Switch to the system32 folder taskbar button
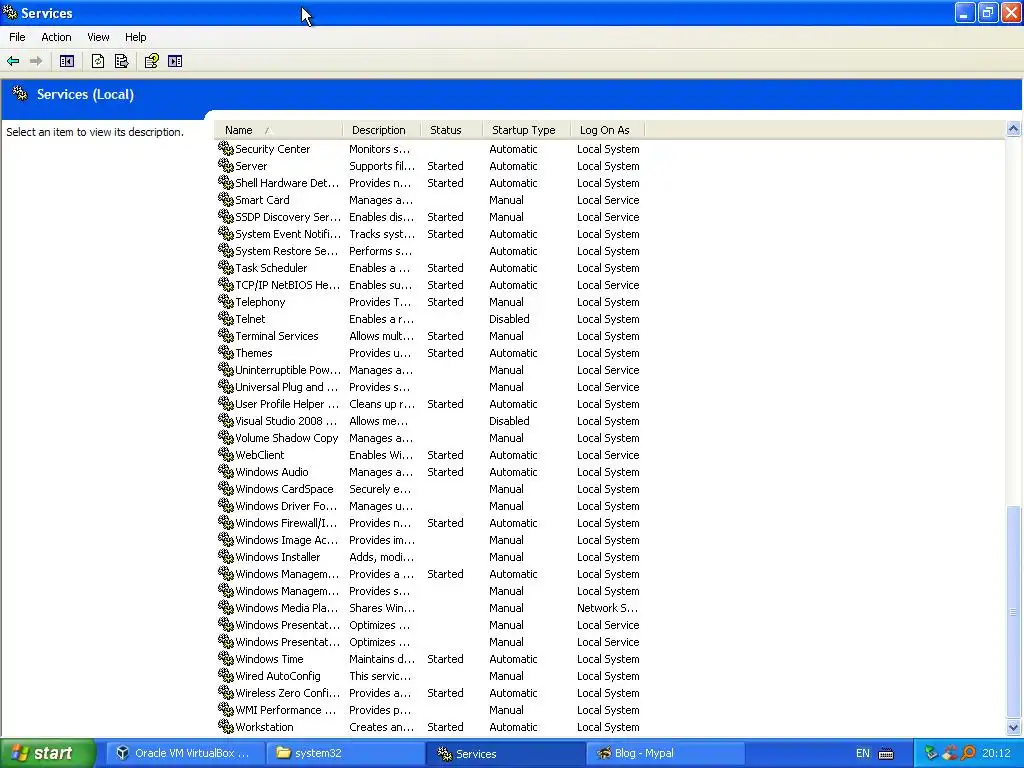 tap(344, 753)
